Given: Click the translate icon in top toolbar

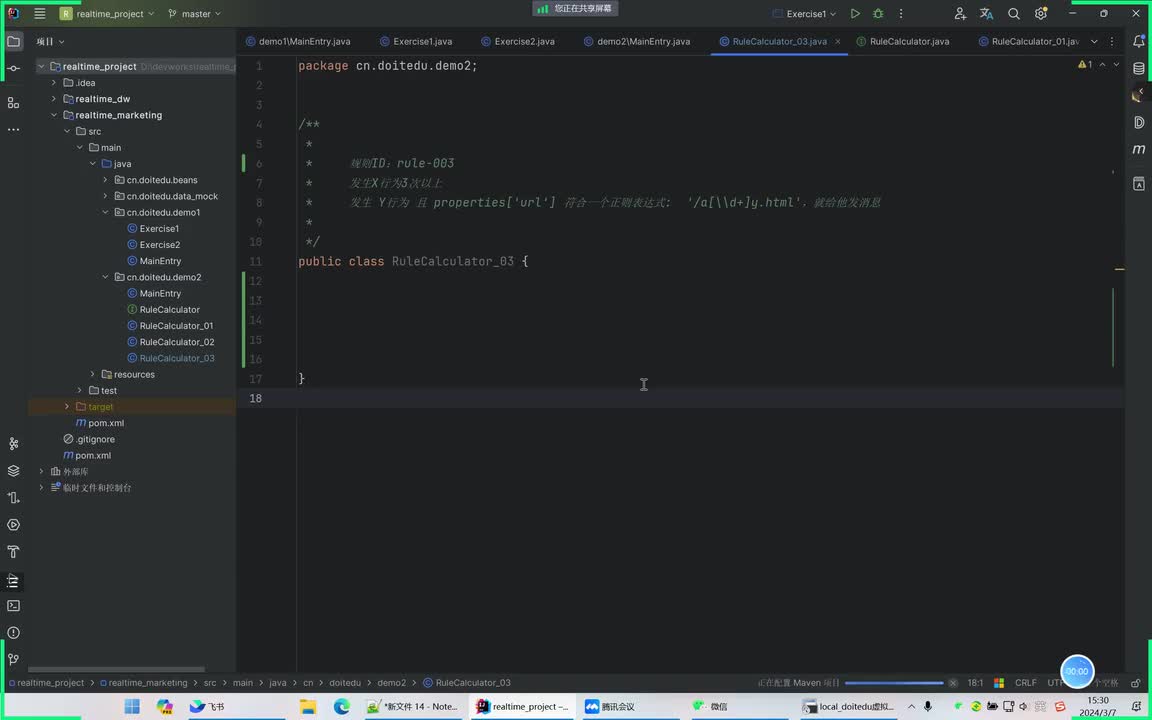Looking at the screenshot, I should (x=987, y=14).
